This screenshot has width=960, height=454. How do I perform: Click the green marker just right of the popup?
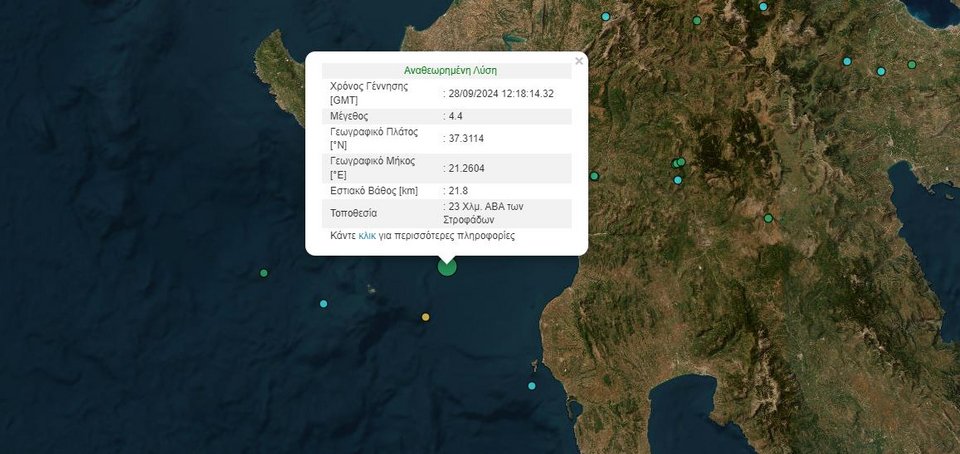tap(594, 176)
